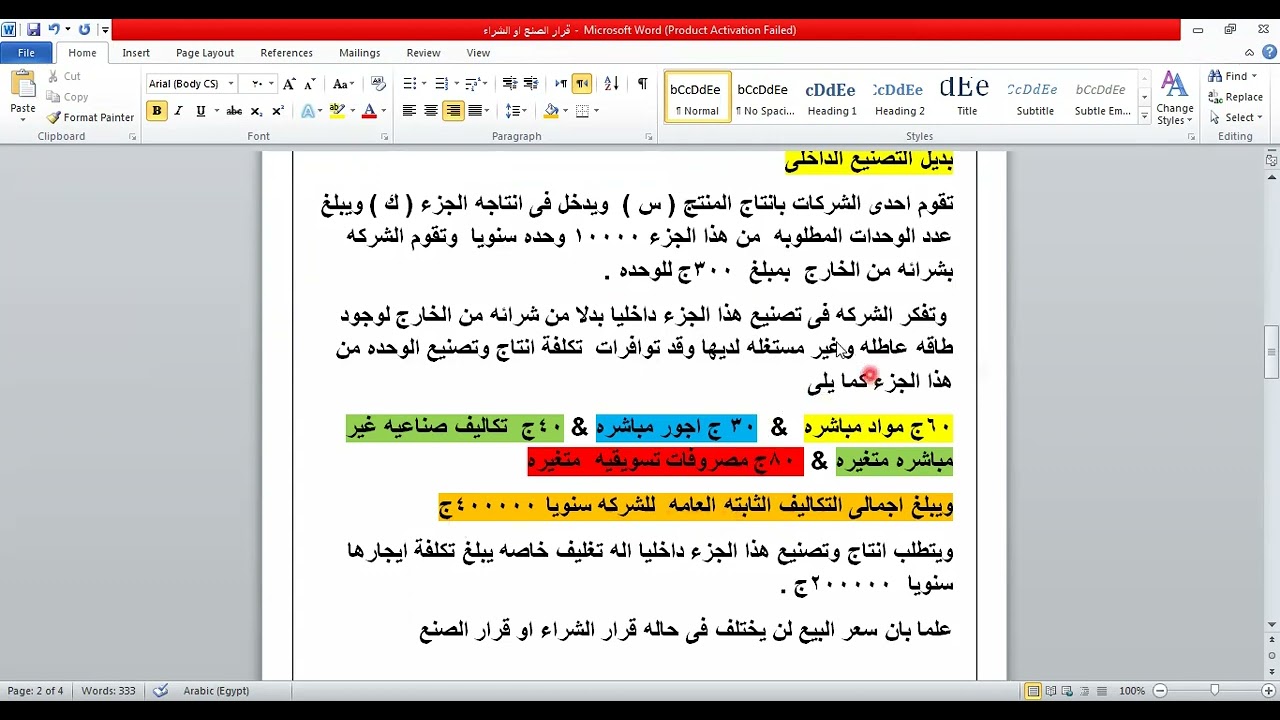
Task: Open the Bullets list dropdown
Action: click(424, 84)
